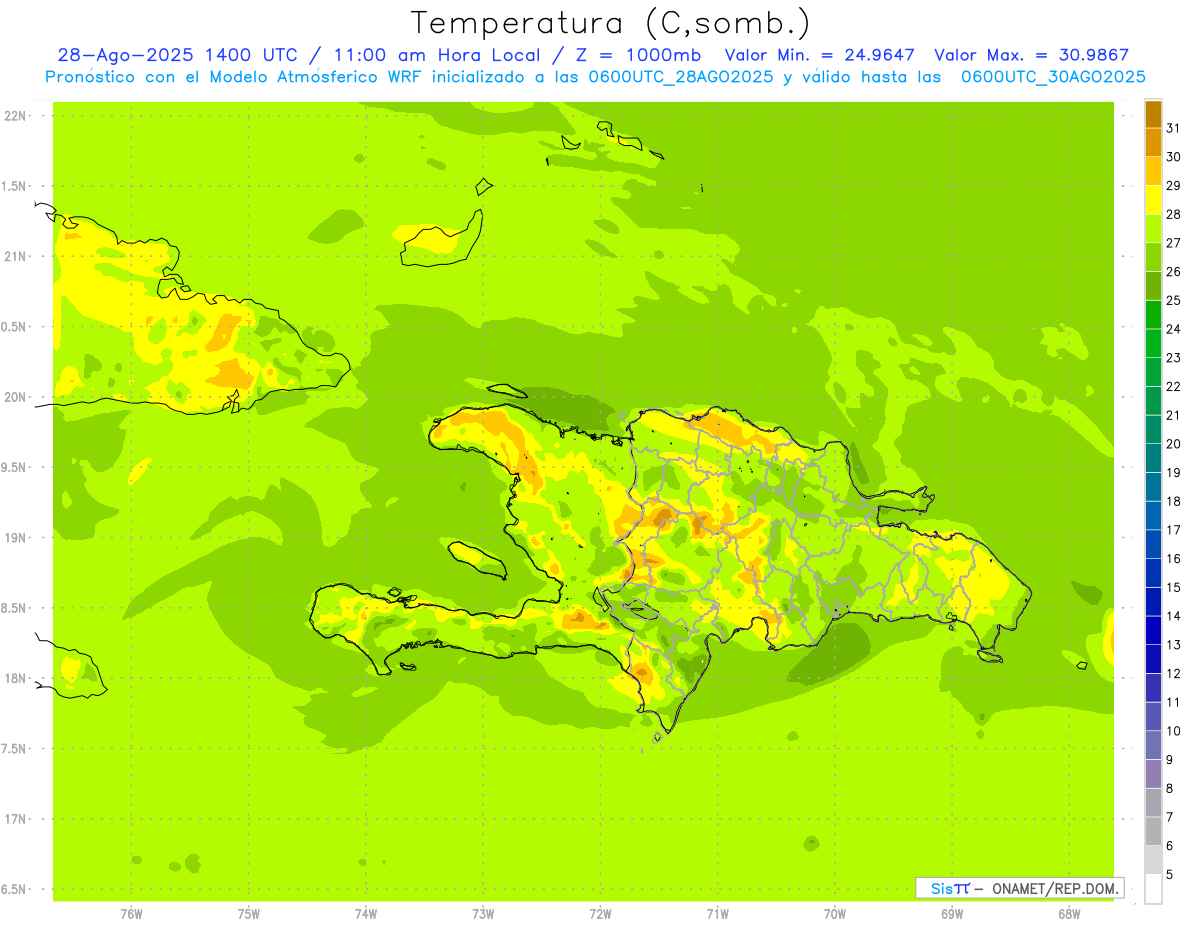Click the '70W' longitude label
The image size is (1200, 927).
click(835, 914)
